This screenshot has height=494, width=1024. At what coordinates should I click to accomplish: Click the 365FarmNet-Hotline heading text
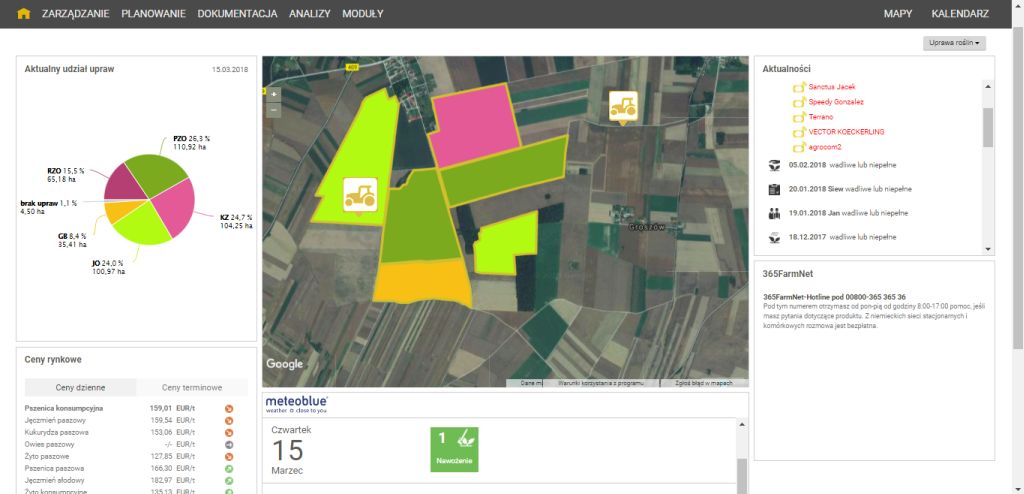point(834,297)
